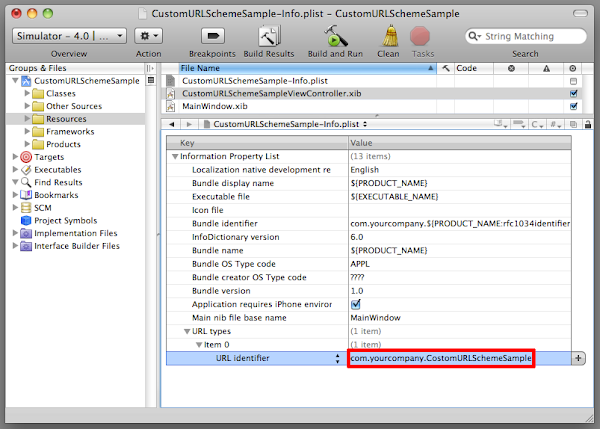Click the errors column header icon
The width and height of the screenshot is (600, 429).
pyautogui.click(x=511, y=68)
